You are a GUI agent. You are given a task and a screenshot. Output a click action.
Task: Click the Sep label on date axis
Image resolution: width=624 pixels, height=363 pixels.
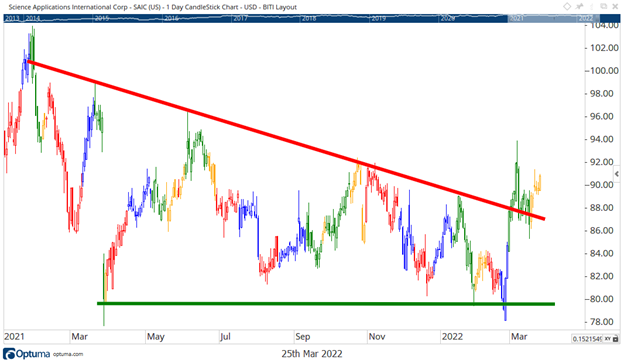point(302,337)
